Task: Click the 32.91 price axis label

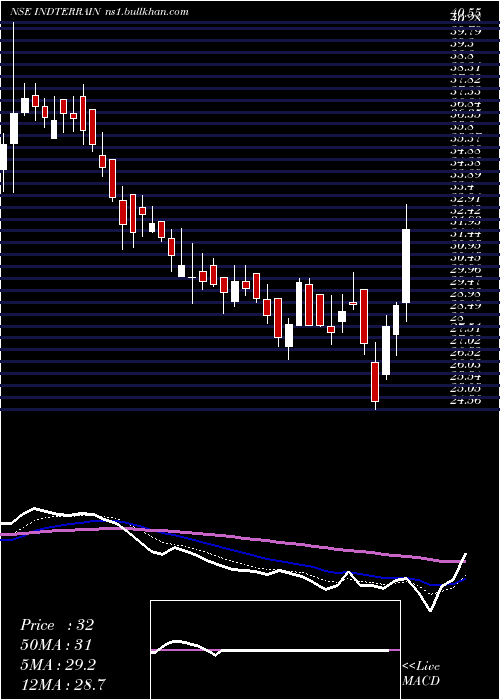Action: 466,198
